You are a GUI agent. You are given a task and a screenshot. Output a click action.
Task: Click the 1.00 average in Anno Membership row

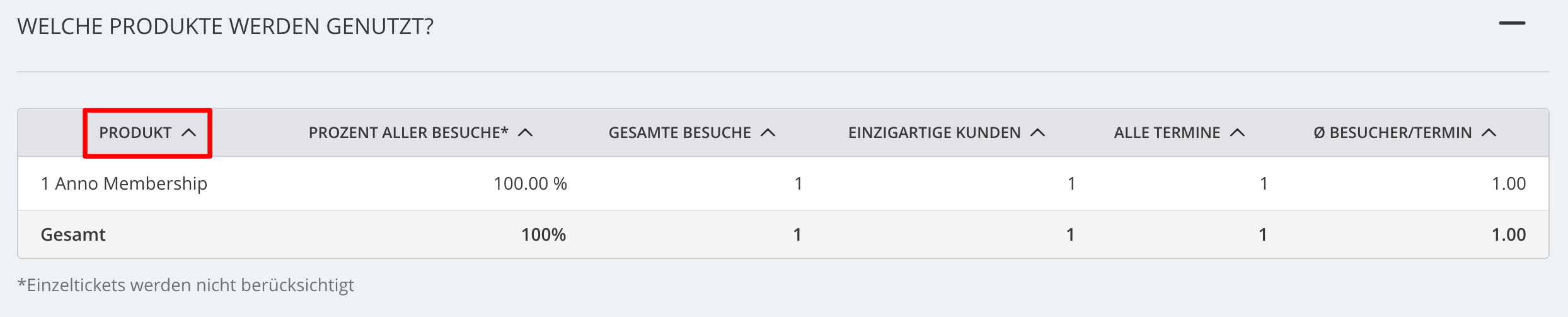click(x=1509, y=184)
